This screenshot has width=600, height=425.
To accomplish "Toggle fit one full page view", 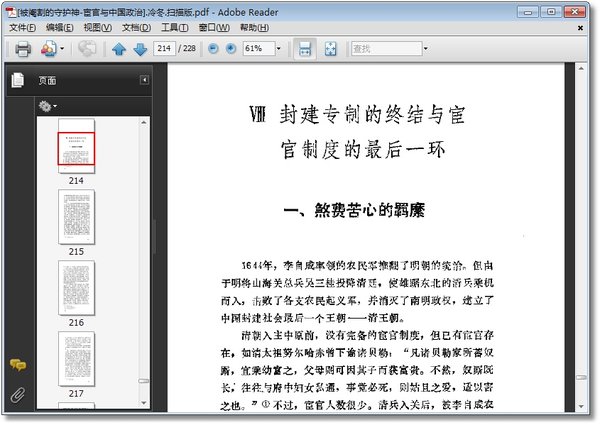I will coord(330,49).
